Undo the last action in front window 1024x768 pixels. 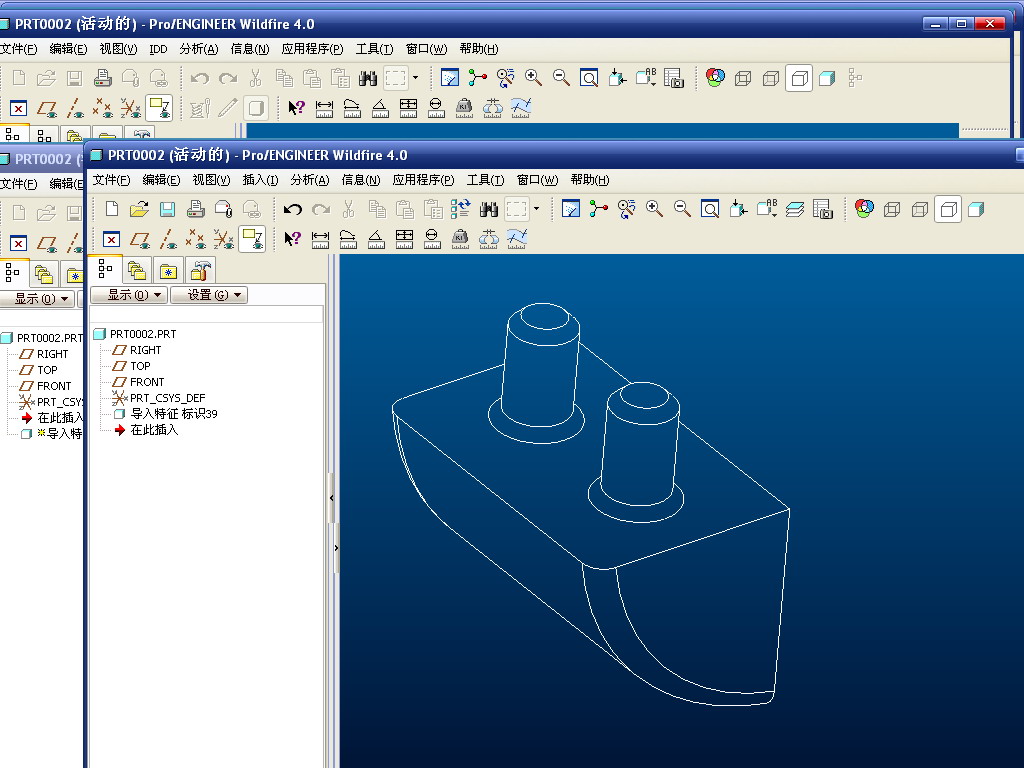pos(293,209)
